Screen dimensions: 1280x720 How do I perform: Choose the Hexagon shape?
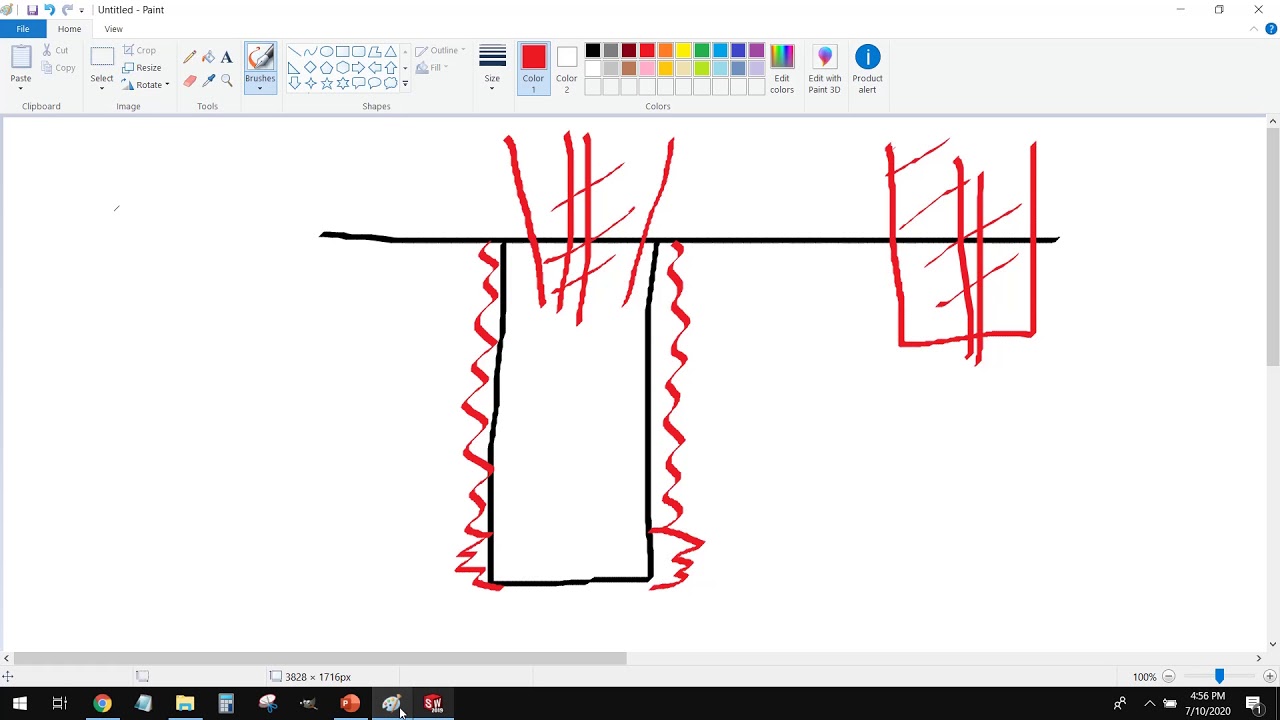coord(342,68)
